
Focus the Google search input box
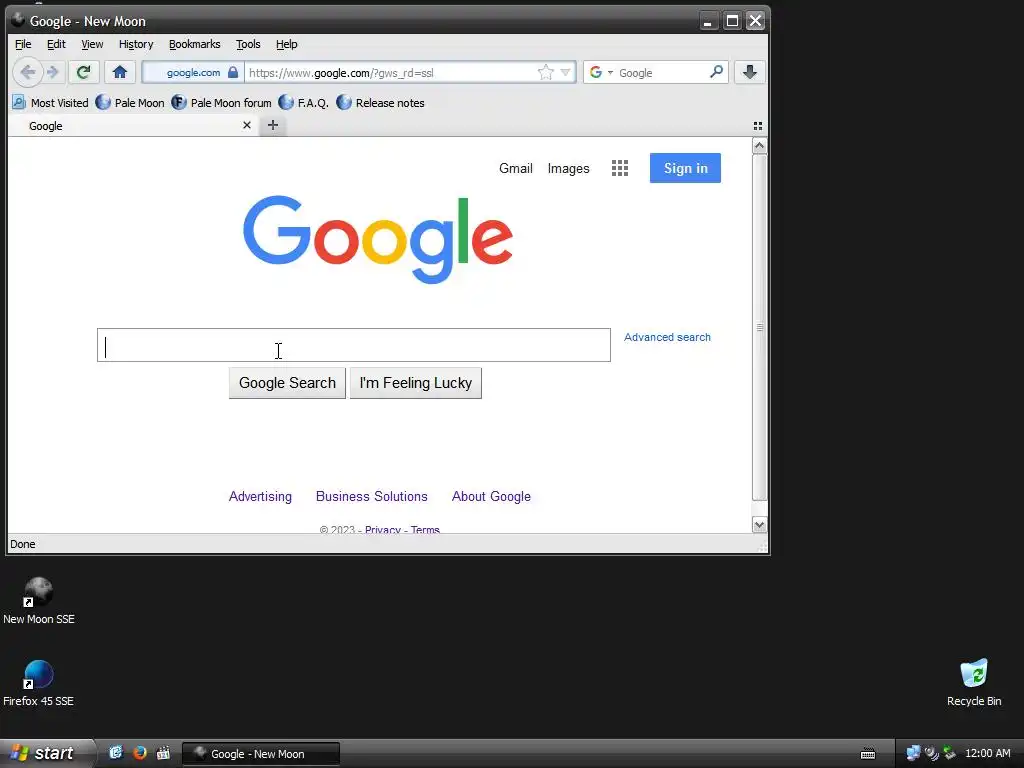pos(354,345)
